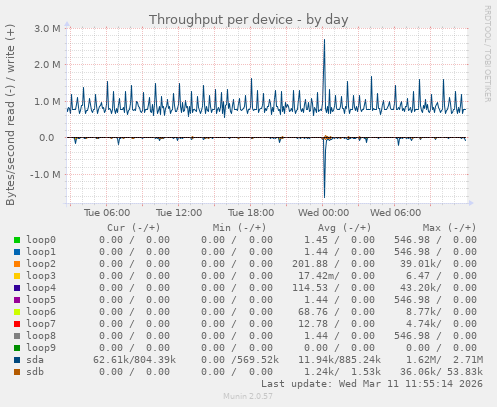Click sda min value '0.00 /569.52k'
The width and height of the screenshot is (497, 407).
point(240,360)
